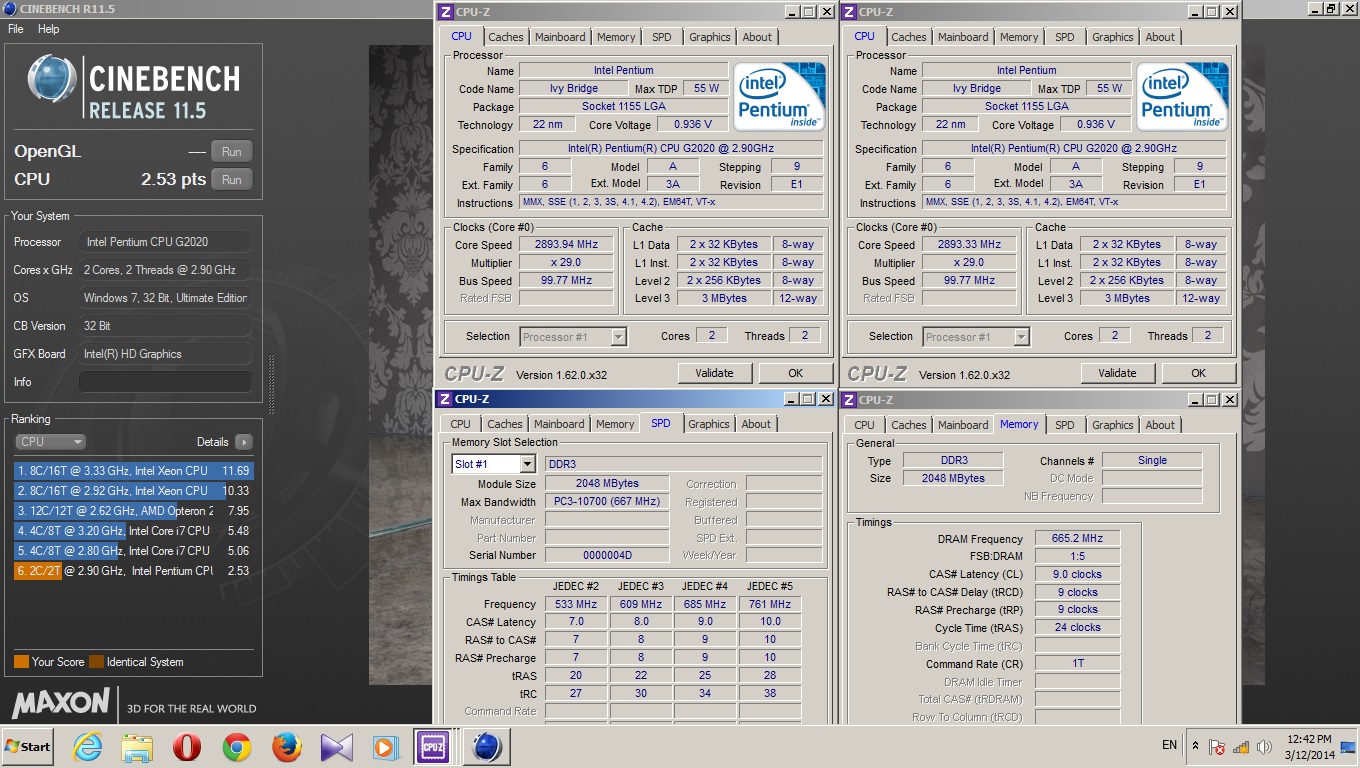Screen dimensions: 1360x768
Task: Run the OpenGL benchmark
Action: tap(231, 152)
